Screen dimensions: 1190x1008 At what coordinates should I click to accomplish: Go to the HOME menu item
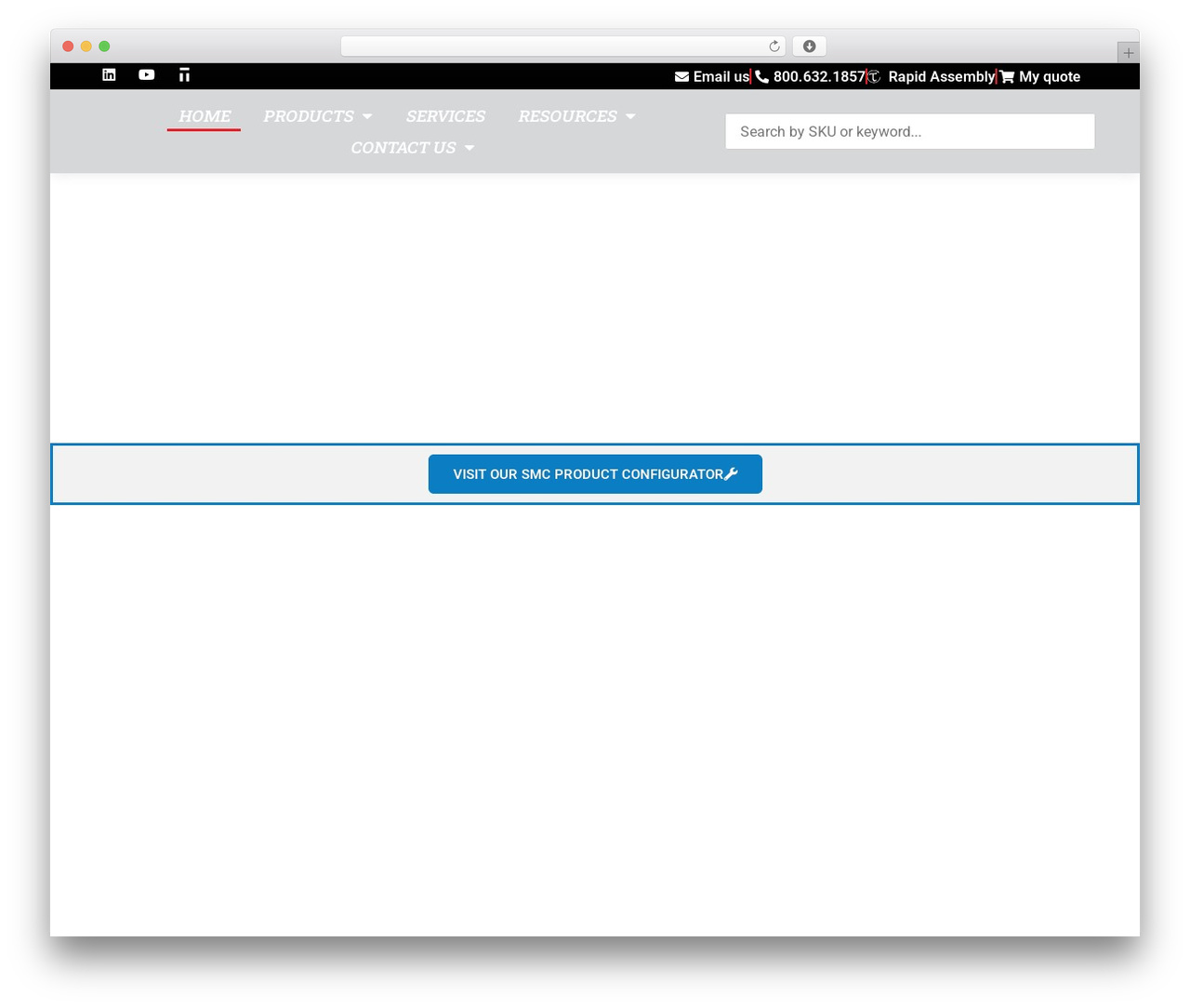click(x=205, y=116)
